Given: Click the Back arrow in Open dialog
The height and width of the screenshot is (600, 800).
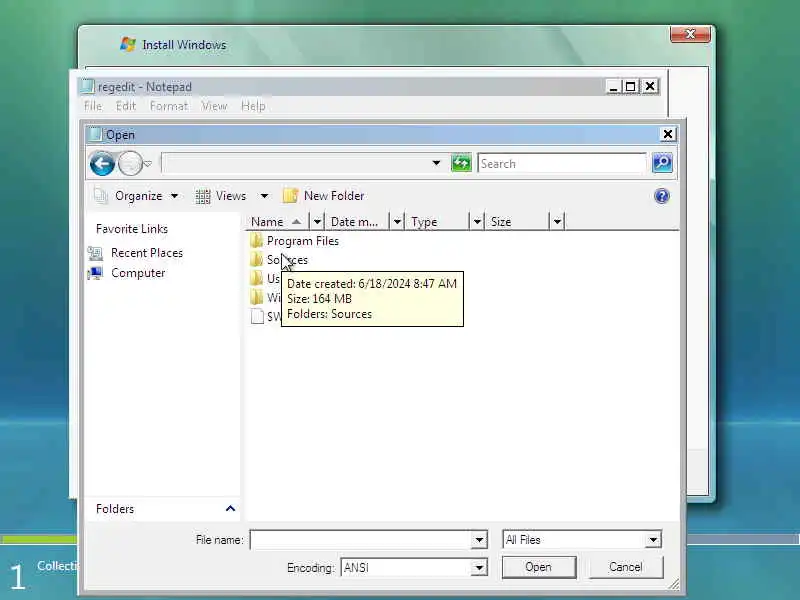Looking at the screenshot, I should (102, 164).
